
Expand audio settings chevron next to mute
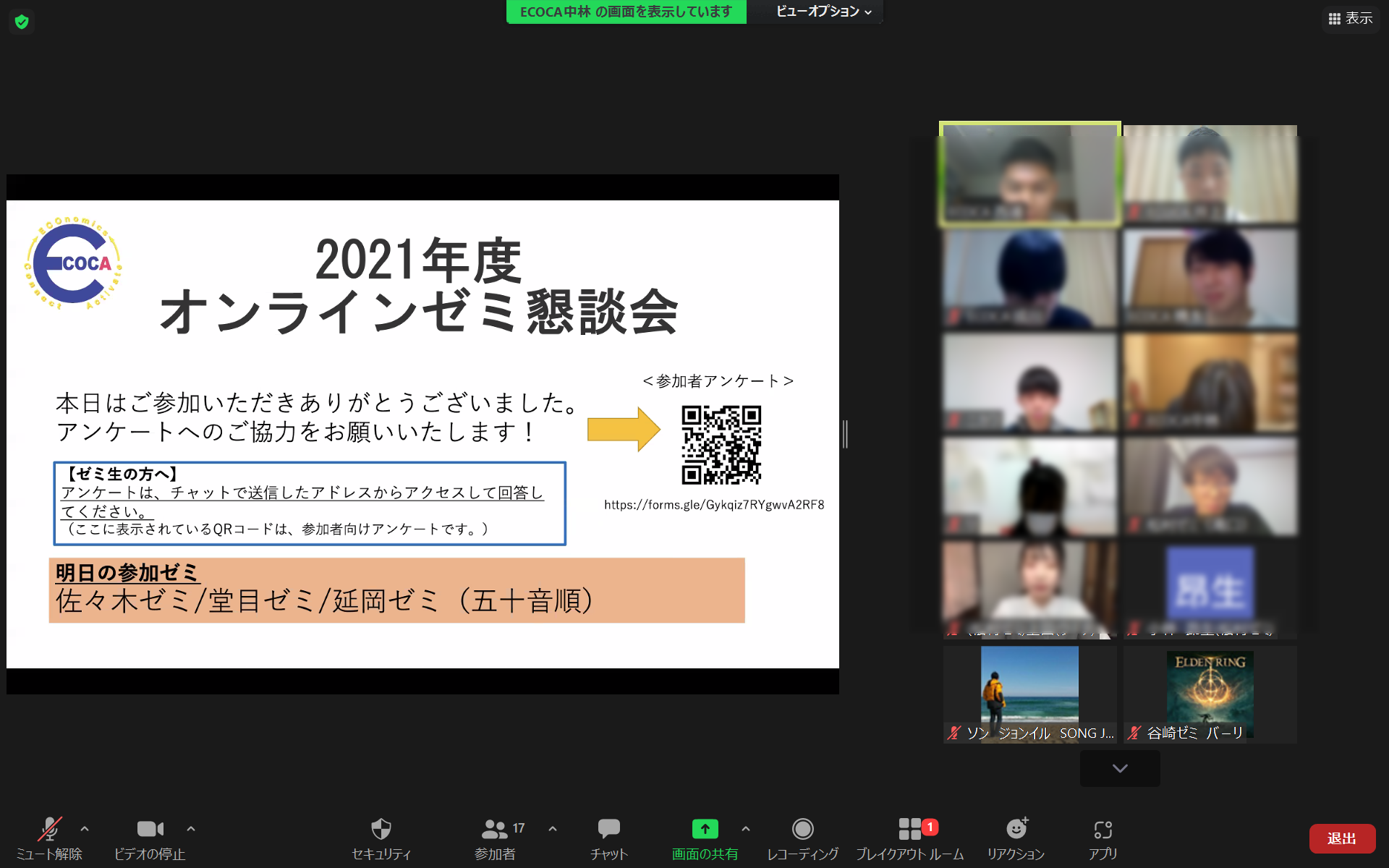(83, 829)
